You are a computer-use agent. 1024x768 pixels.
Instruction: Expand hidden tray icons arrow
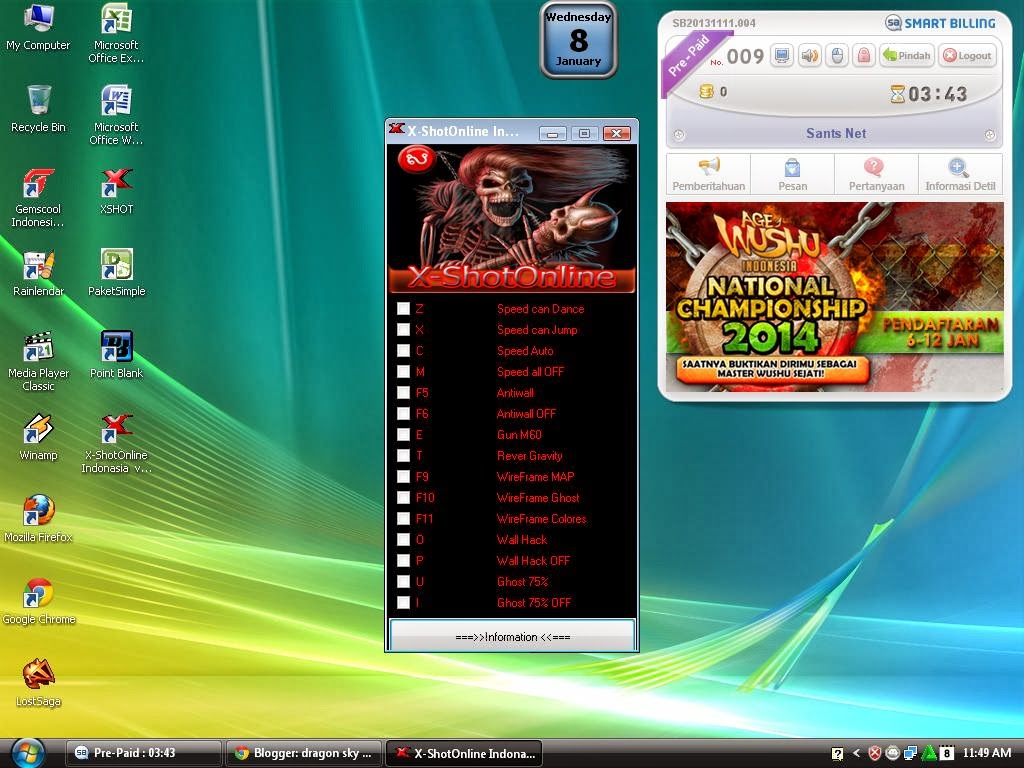pos(856,754)
